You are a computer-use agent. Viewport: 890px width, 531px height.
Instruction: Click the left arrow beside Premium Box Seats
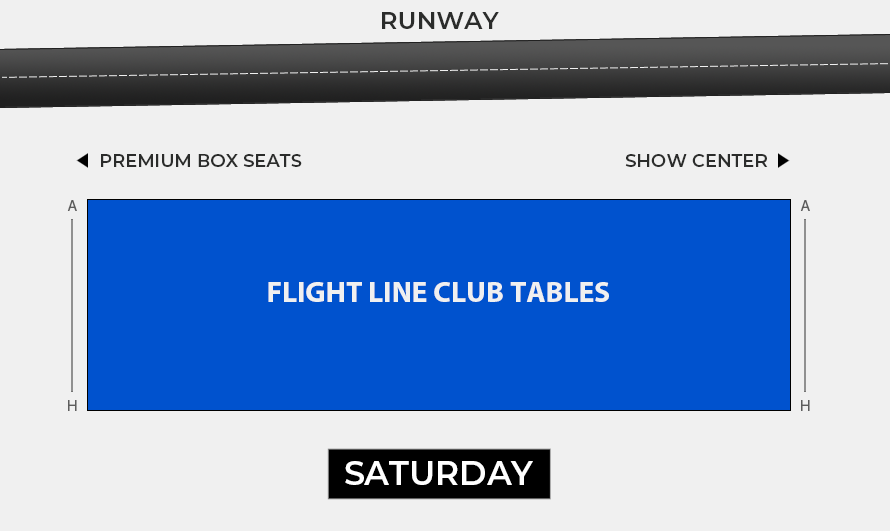point(82,161)
